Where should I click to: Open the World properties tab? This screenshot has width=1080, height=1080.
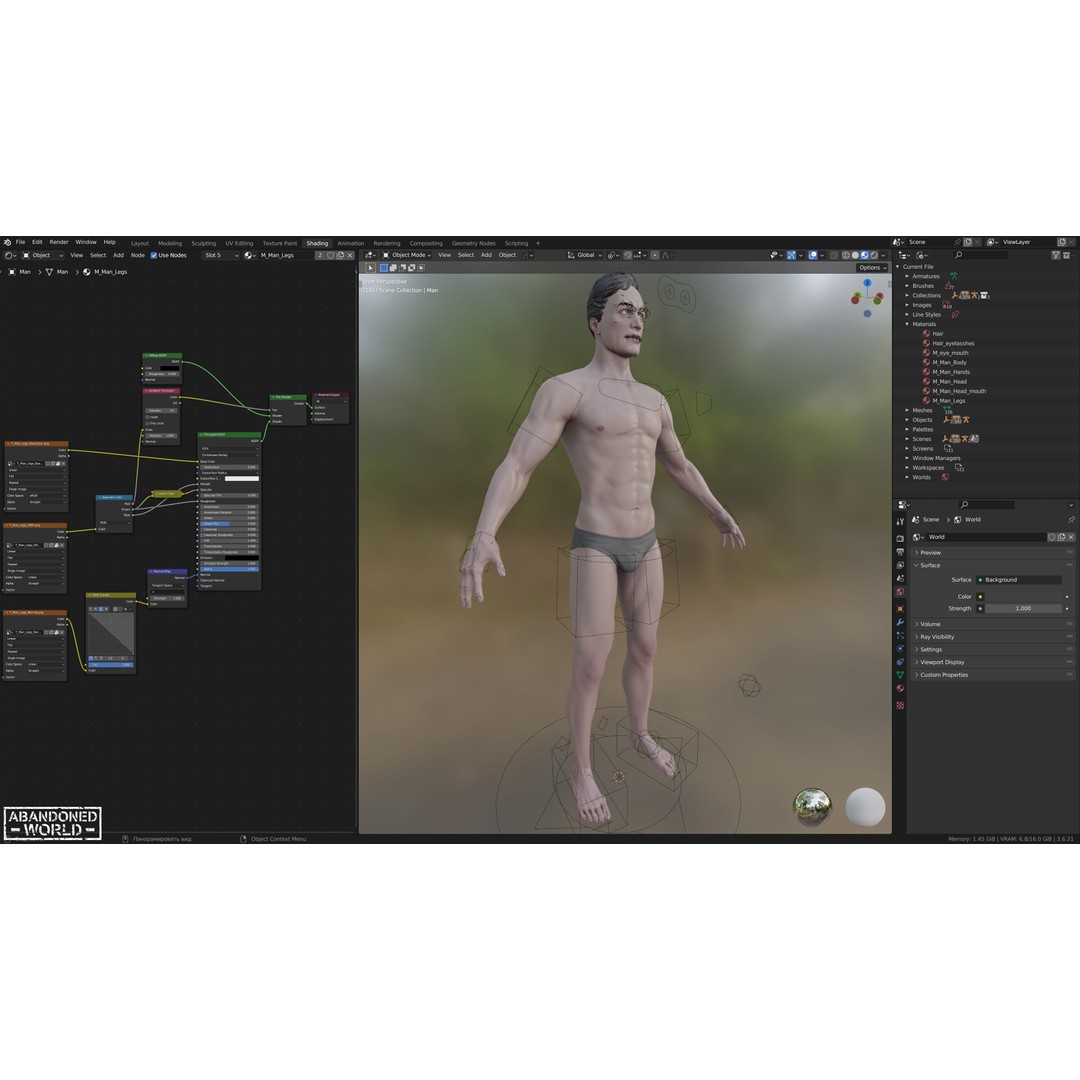[900, 592]
